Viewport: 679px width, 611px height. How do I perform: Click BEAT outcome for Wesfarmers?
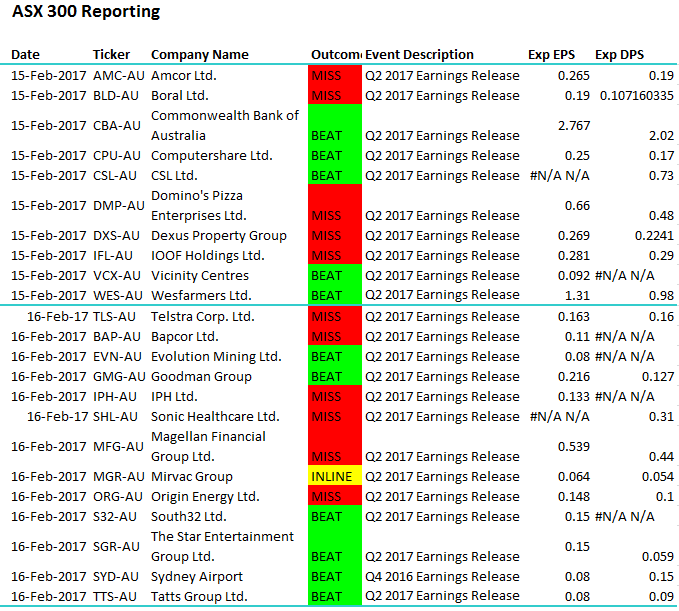(335, 295)
